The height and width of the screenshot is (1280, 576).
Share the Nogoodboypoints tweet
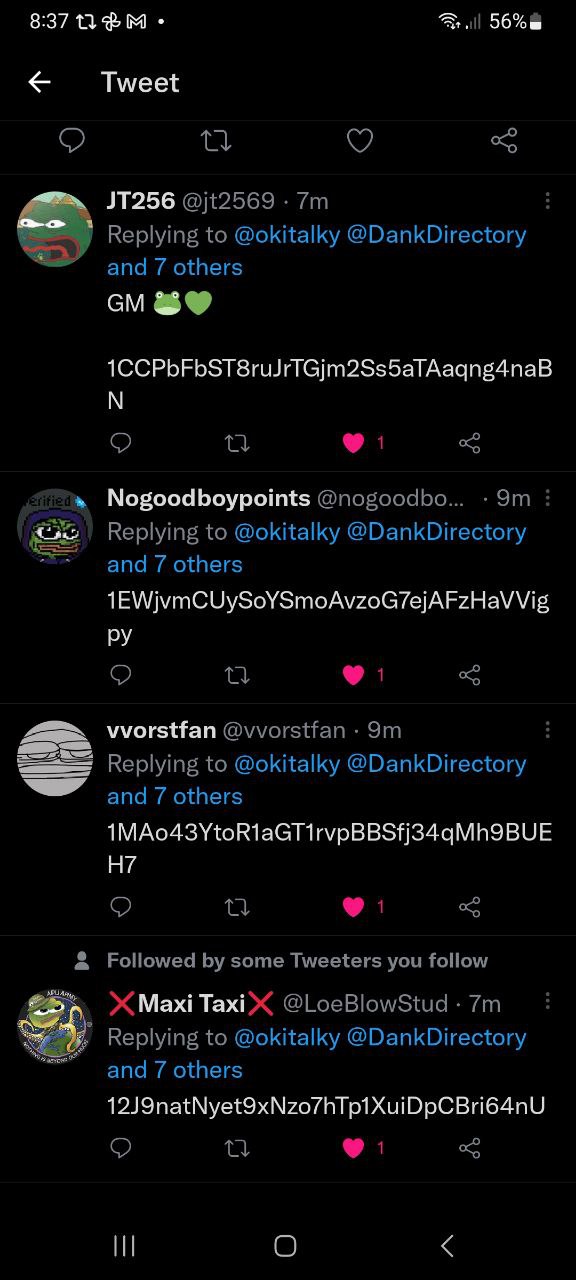click(469, 675)
